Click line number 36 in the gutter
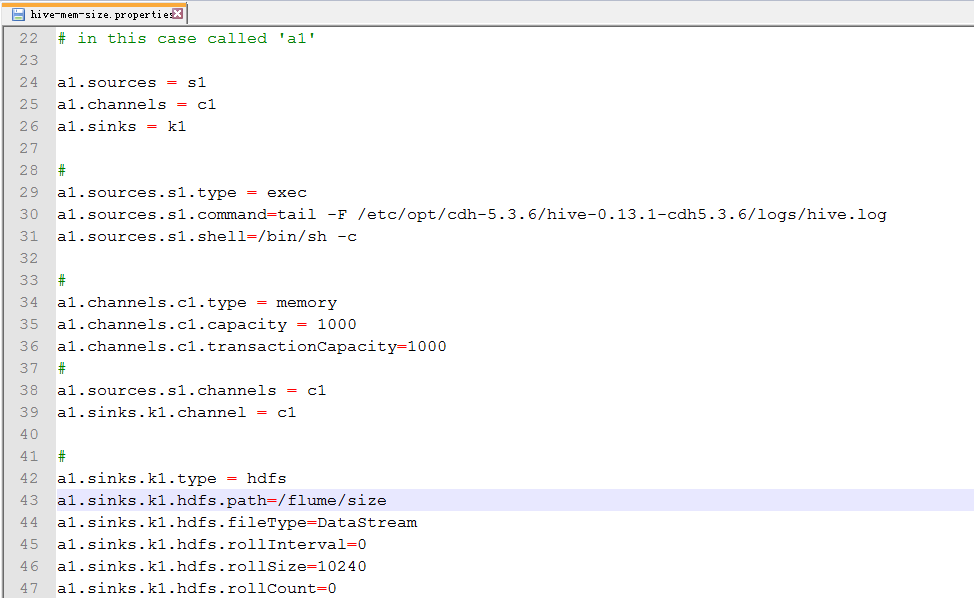The width and height of the screenshot is (974, 598). click(29, 347)
